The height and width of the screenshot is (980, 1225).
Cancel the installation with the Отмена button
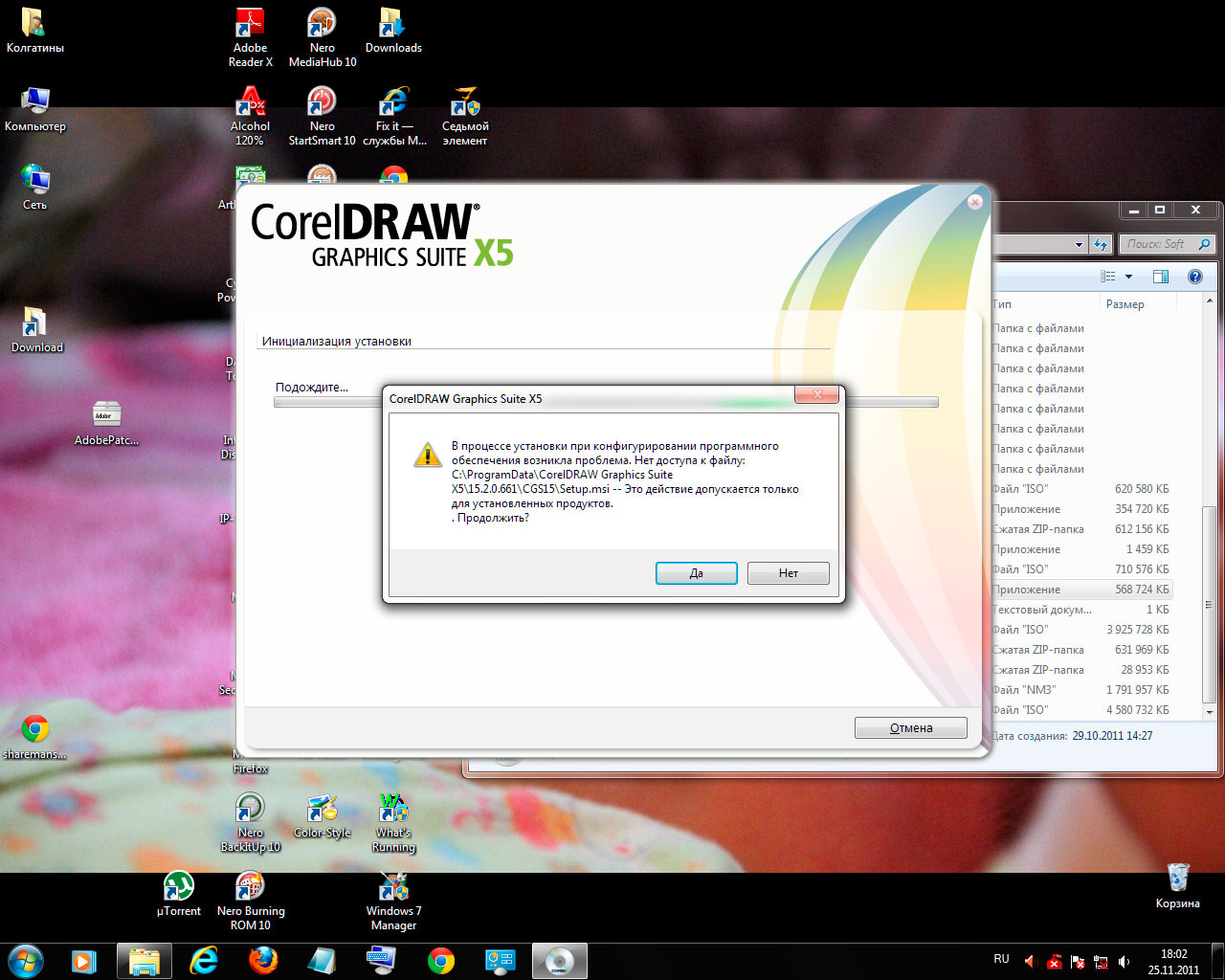tap(910, 728)
